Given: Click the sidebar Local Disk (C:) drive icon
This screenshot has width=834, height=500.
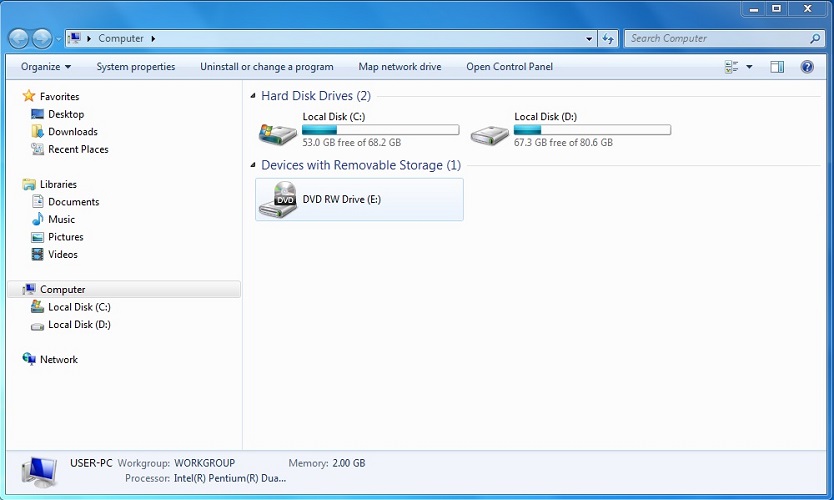Looking at the screenshot, I should coord(37,306).
